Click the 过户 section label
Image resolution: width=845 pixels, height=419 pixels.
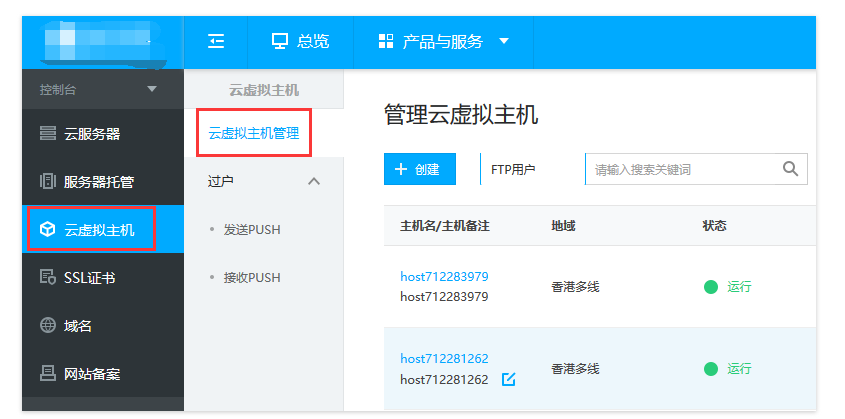pos(221,181)
